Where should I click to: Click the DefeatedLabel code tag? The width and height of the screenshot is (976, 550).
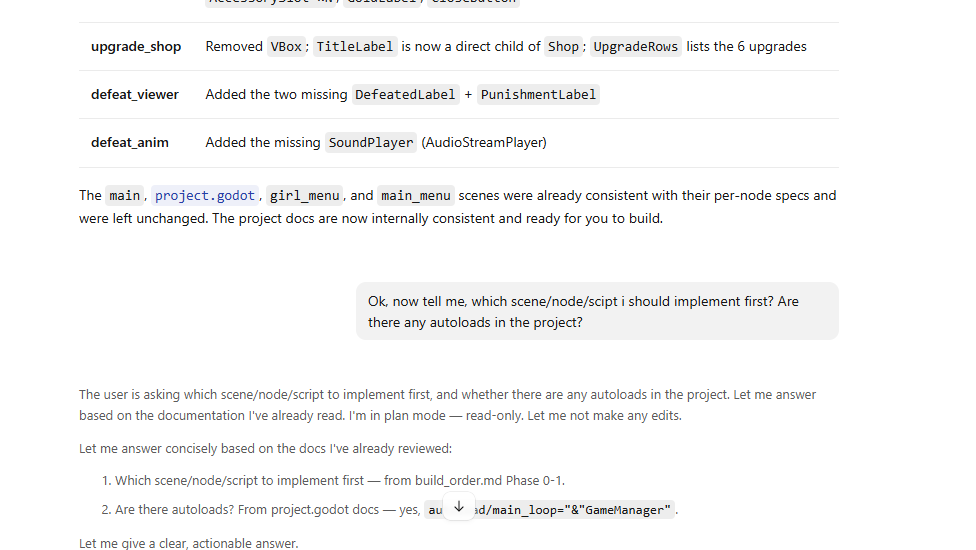pos(405,95)
